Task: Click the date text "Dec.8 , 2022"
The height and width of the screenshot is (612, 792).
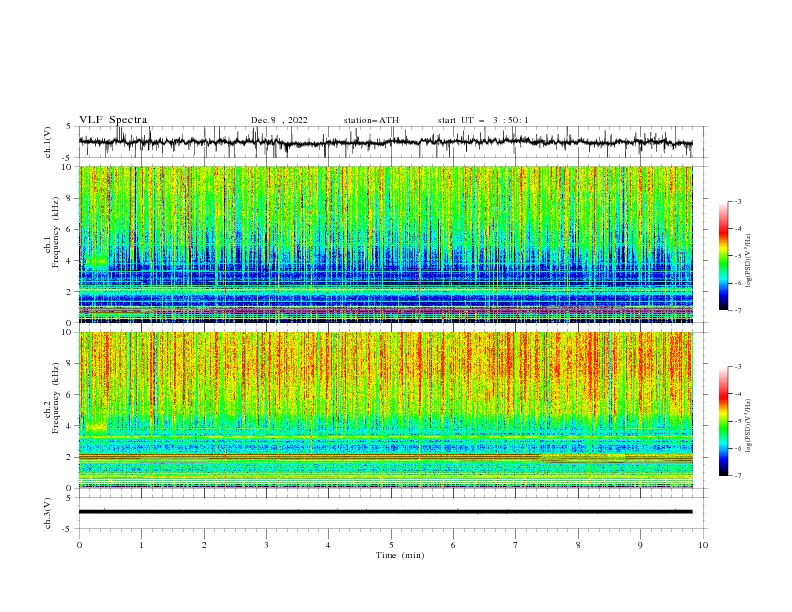Action: coord(279,120)
